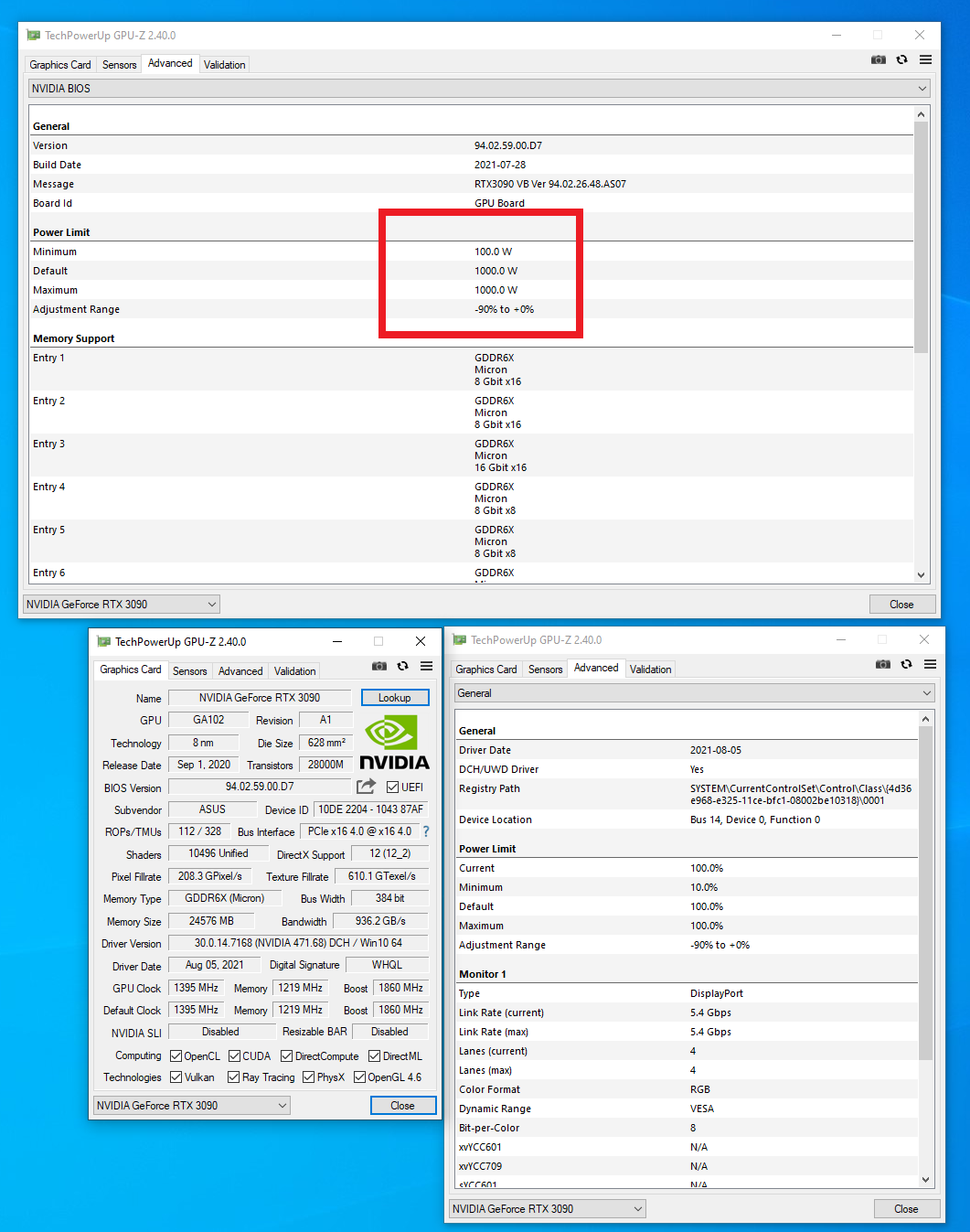Viewport: 970px width, 1232px height.
Task: Click GPU-Z title icon in Graphics Card window
Action: pos(104,642)
